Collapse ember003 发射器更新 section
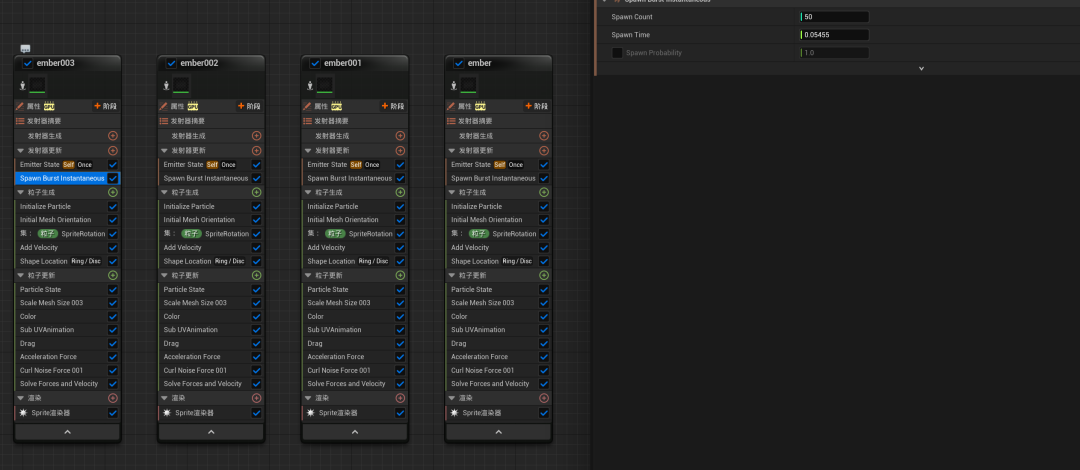The height and width of the screenshot is (470, 1080). [x=21, y=150]
